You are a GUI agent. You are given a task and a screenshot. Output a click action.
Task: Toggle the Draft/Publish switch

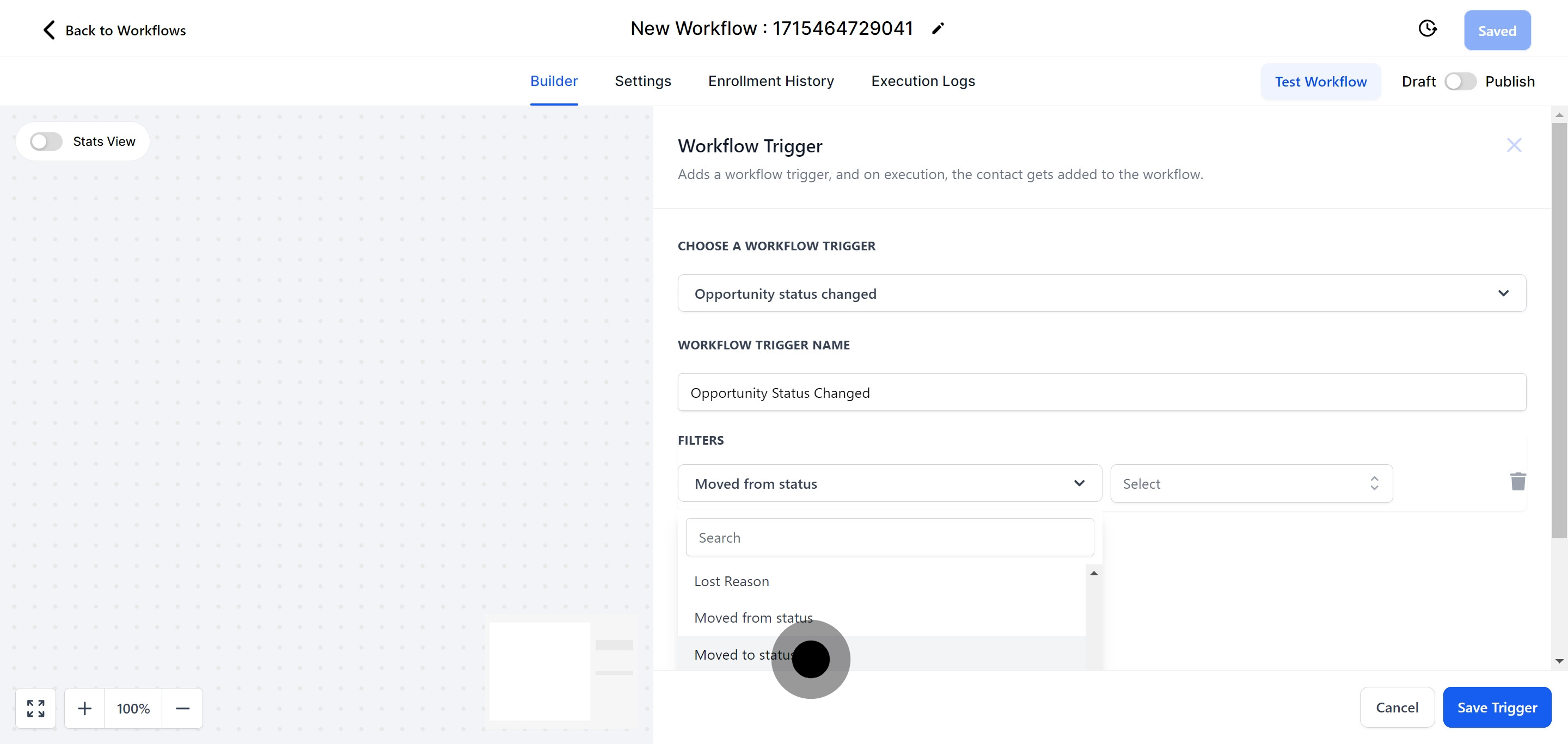pyautogui.click(x=1460, y=82)
